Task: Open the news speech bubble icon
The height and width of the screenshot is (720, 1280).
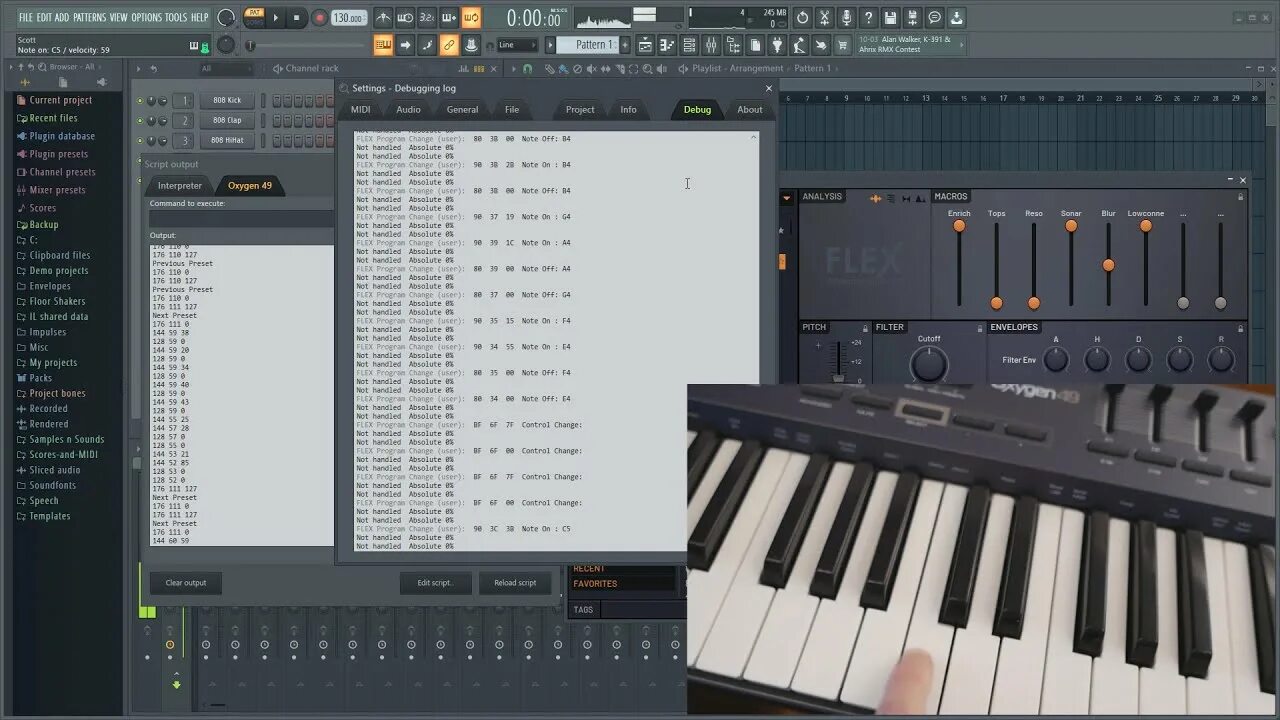Action: pos(934,17)
